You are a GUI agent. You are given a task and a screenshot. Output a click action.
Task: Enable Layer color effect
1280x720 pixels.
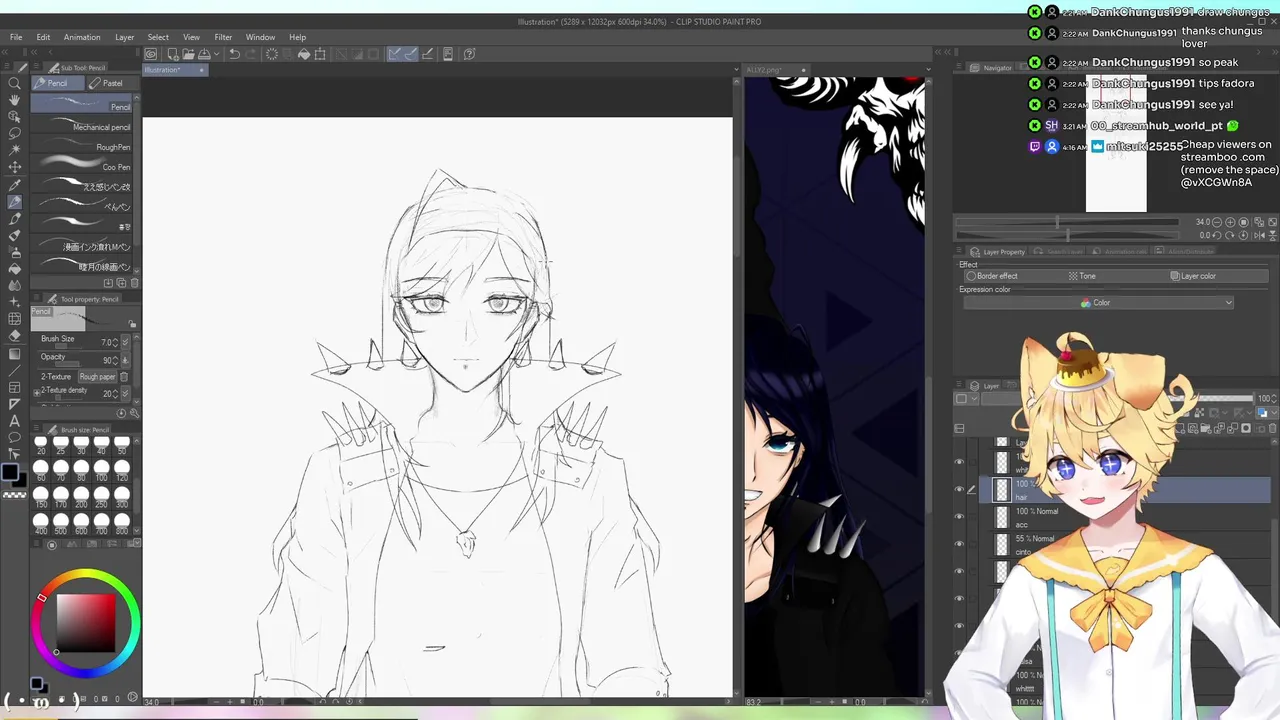tap(1193, 276)
